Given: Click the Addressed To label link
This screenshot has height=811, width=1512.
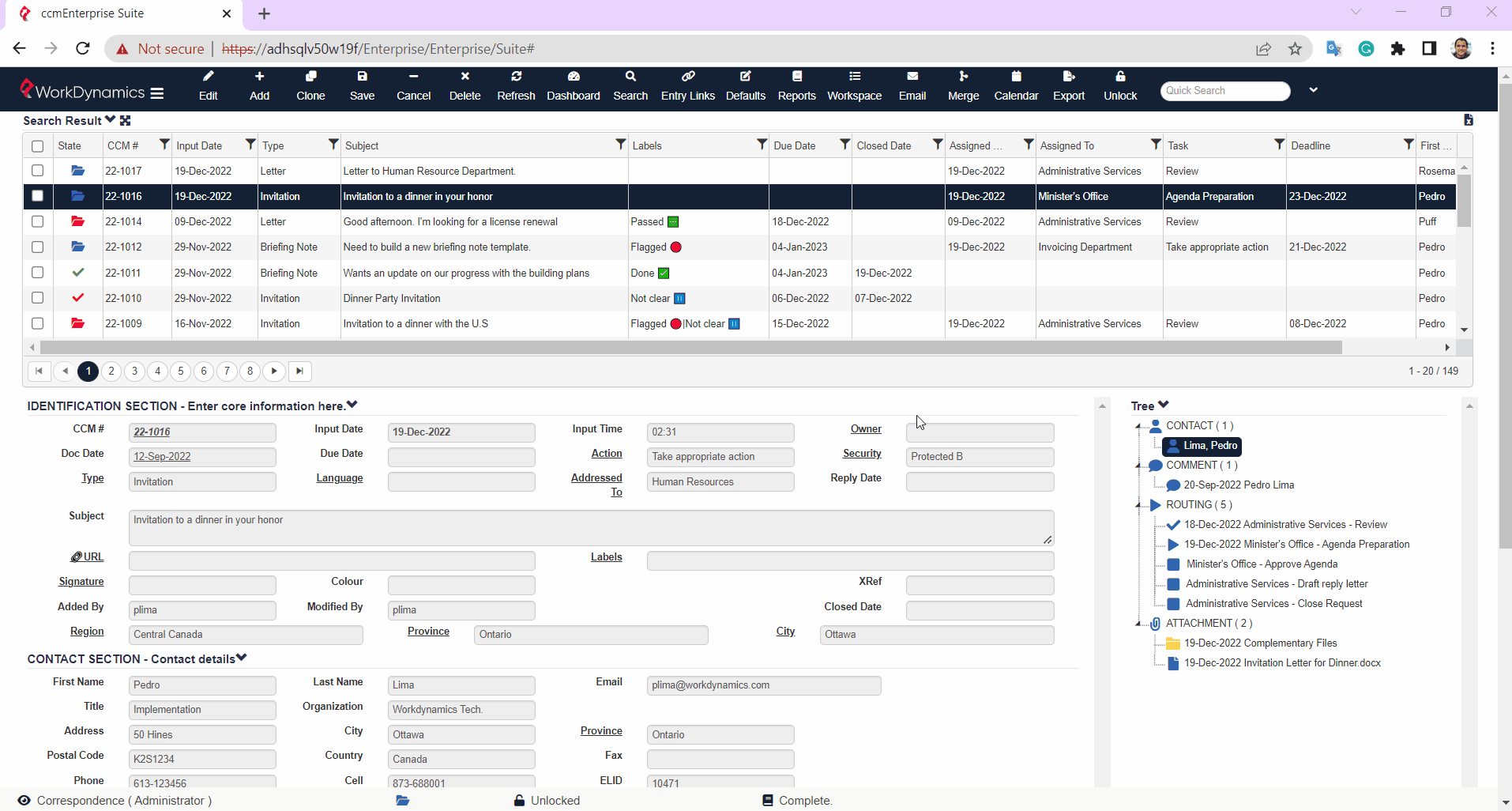Looking at the screenshot, I should coord(597,485).
